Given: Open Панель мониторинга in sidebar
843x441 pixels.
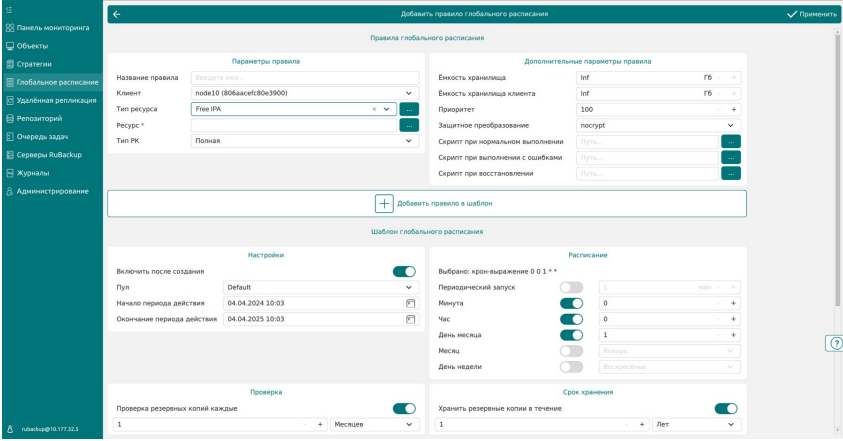Looking at the screenshot, I should [52, 28].
